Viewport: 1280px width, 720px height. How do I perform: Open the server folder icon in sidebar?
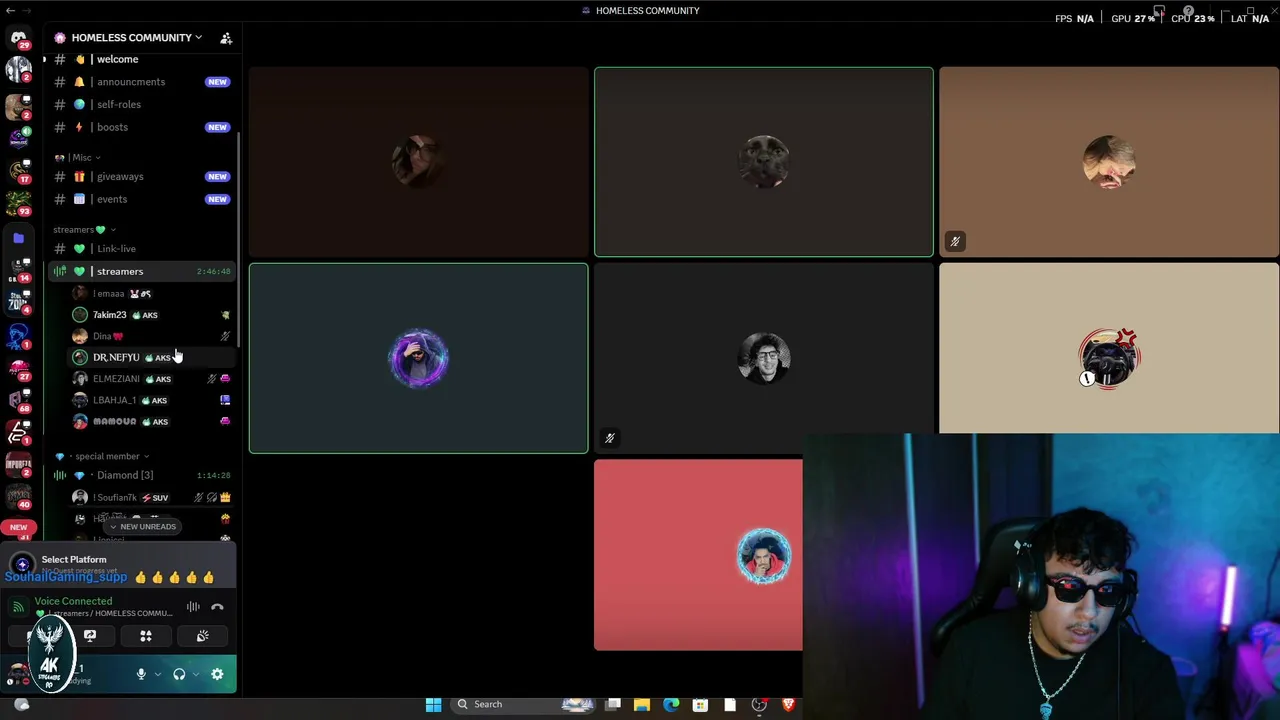click(x=18, y=238)
